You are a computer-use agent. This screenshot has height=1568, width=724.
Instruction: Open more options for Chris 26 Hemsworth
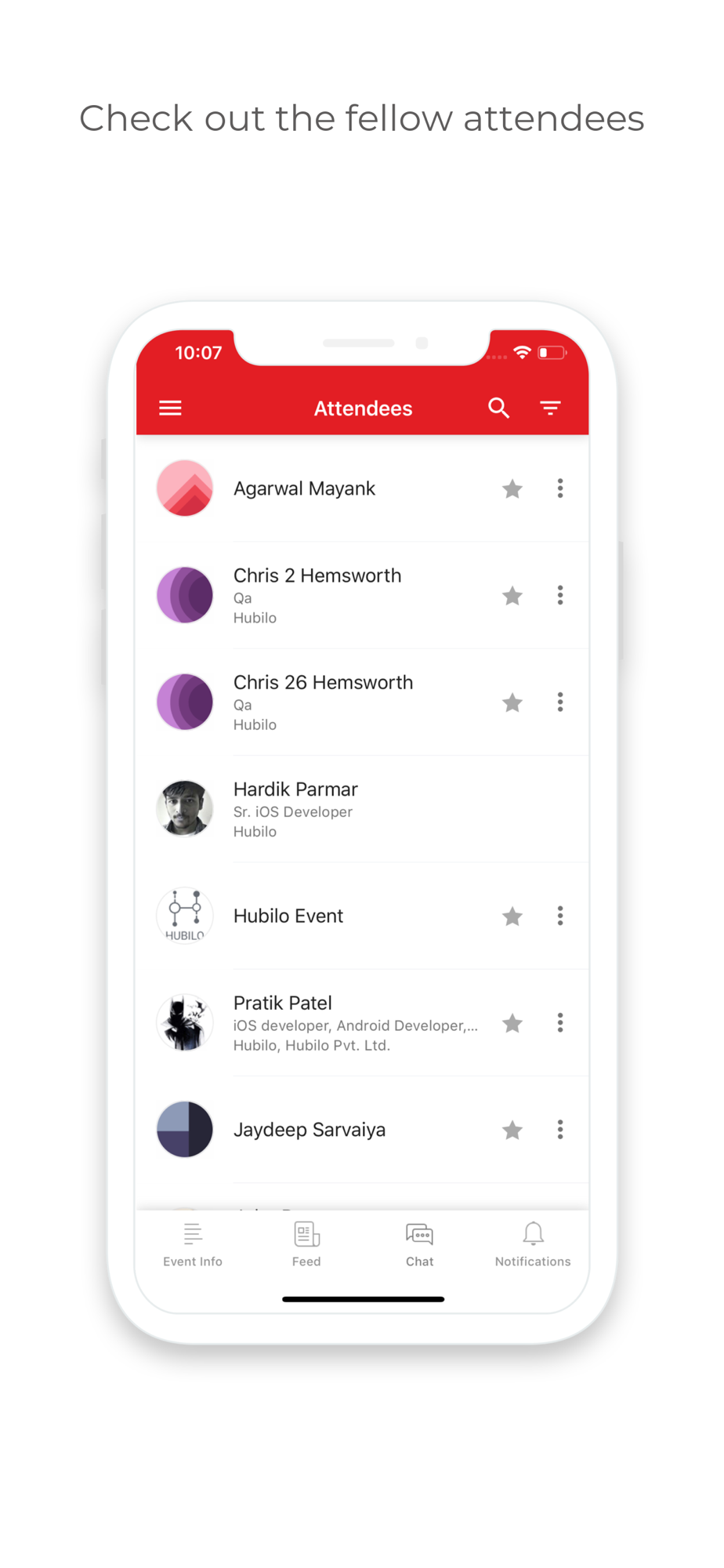click(560, 702)
